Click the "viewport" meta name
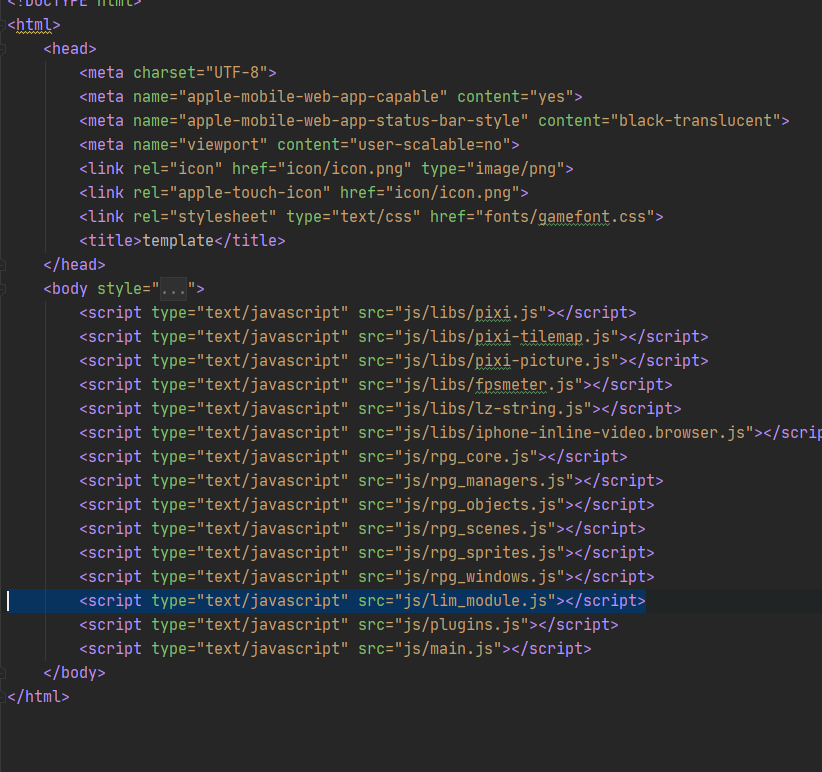 click(223, 145)
